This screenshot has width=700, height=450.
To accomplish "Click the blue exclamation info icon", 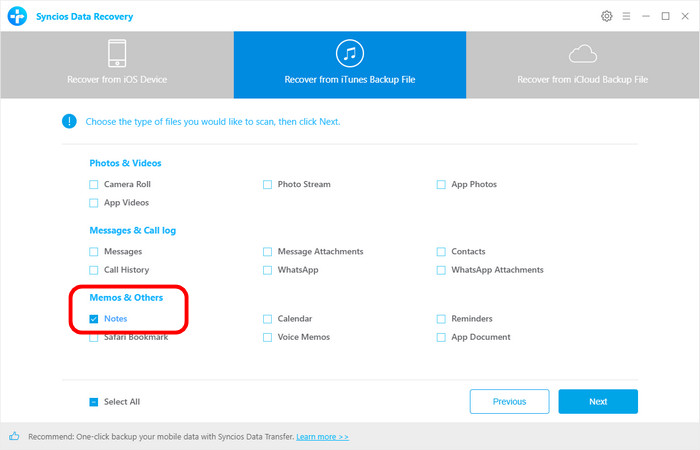I will pyautogui.click(x=69, y=121).
